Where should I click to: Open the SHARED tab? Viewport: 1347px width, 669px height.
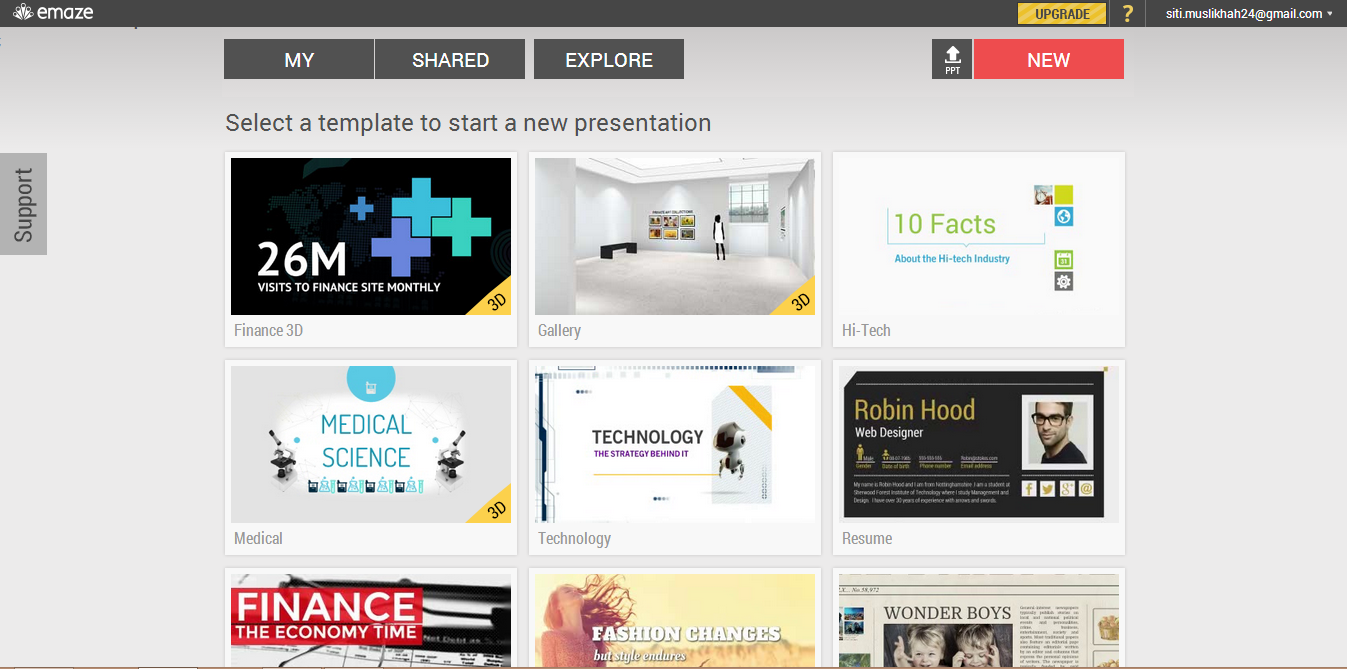click(x=450, y=59)
